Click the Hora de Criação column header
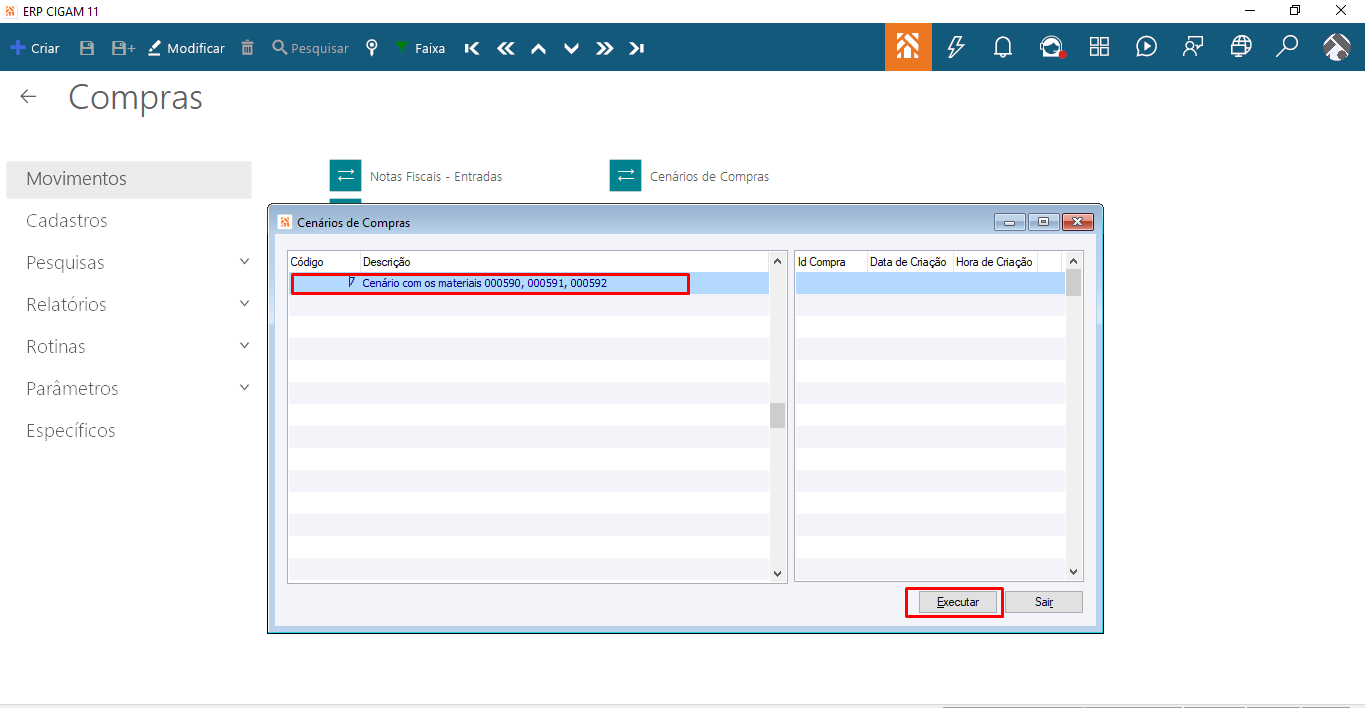Screen dimensions: 1365x708 [995, 262]
